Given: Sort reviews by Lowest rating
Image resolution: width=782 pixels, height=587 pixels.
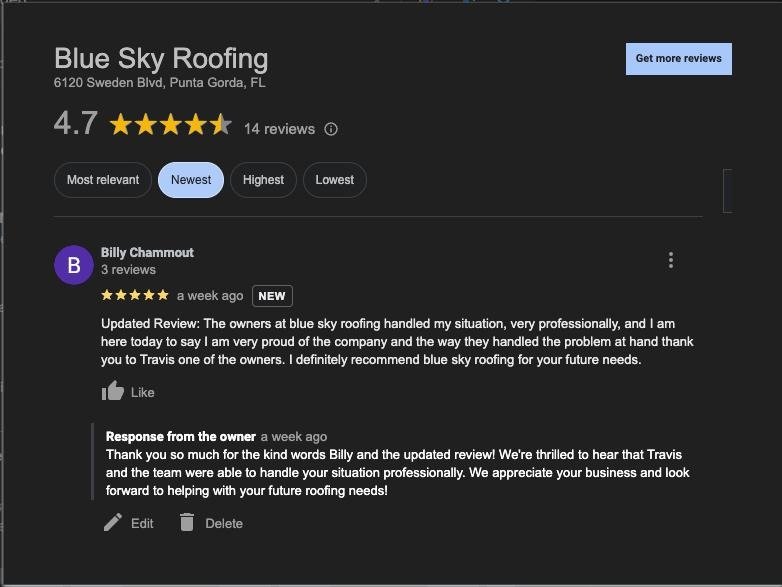Looking at the screenshot, I should click(x=335, y=180).
